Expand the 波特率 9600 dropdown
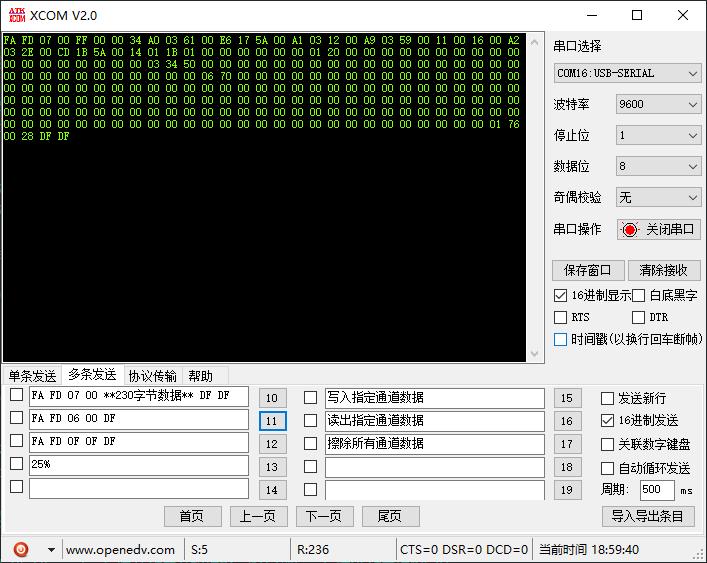This screenshot has height=563, width=707. pyautogui.click(x=658, y=105)
